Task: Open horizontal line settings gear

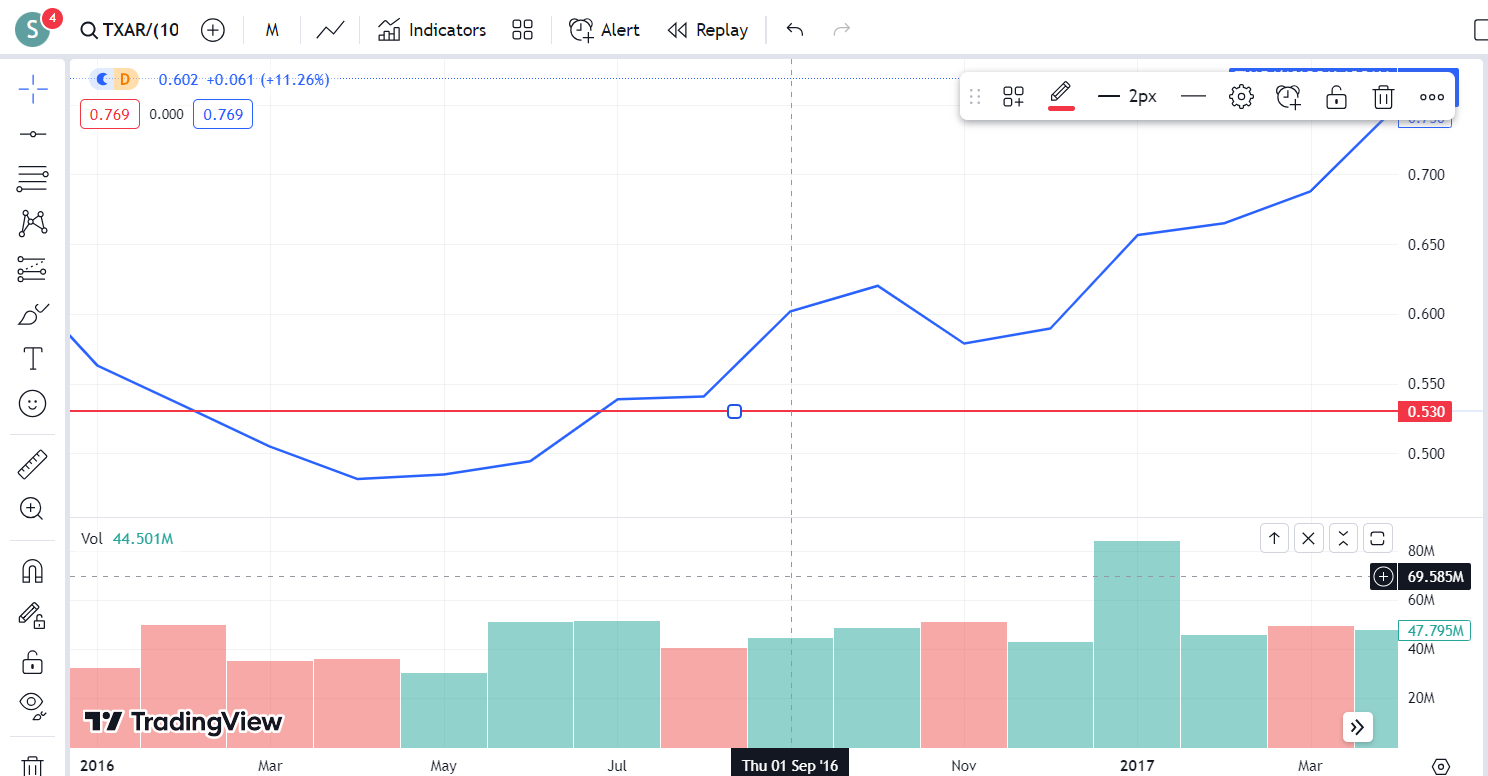Action: click(1241, 97)
